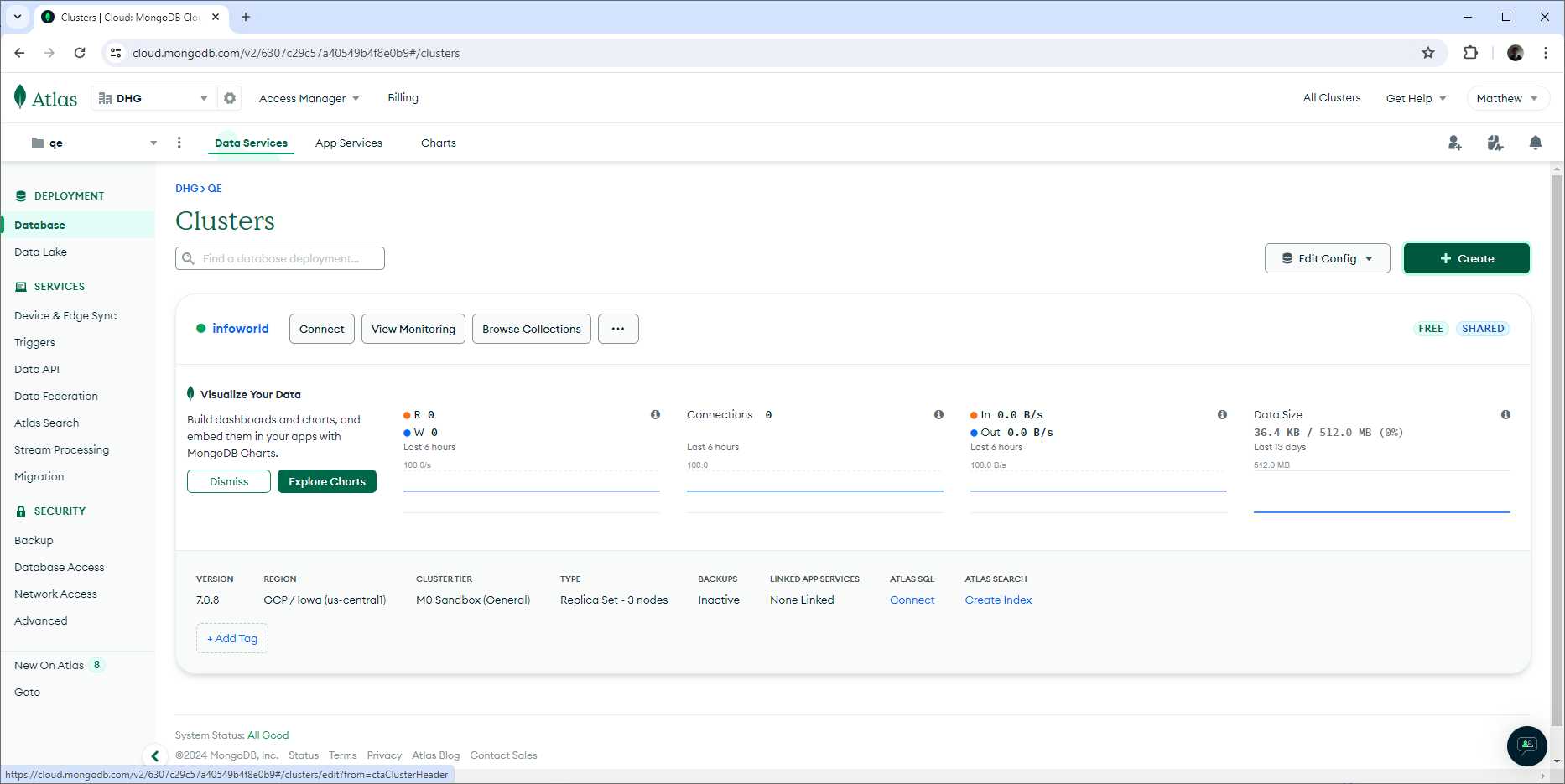
Task: Open the Charts tab
Action: click(438, 143)
